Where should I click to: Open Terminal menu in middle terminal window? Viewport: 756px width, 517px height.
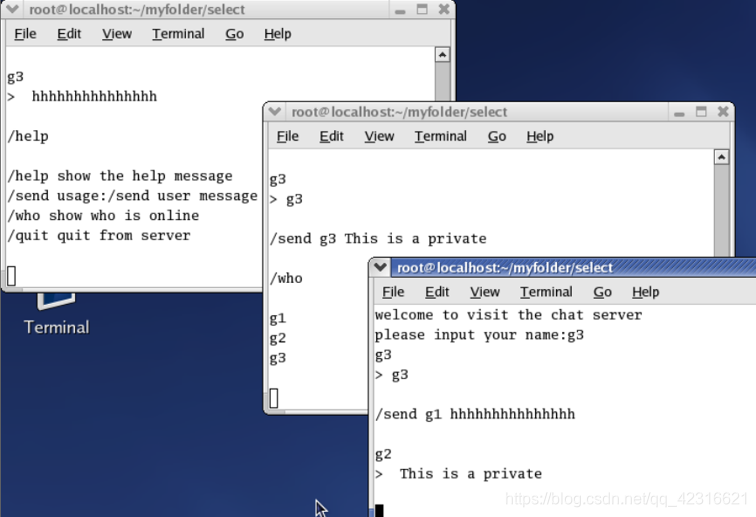click(441, 136)
